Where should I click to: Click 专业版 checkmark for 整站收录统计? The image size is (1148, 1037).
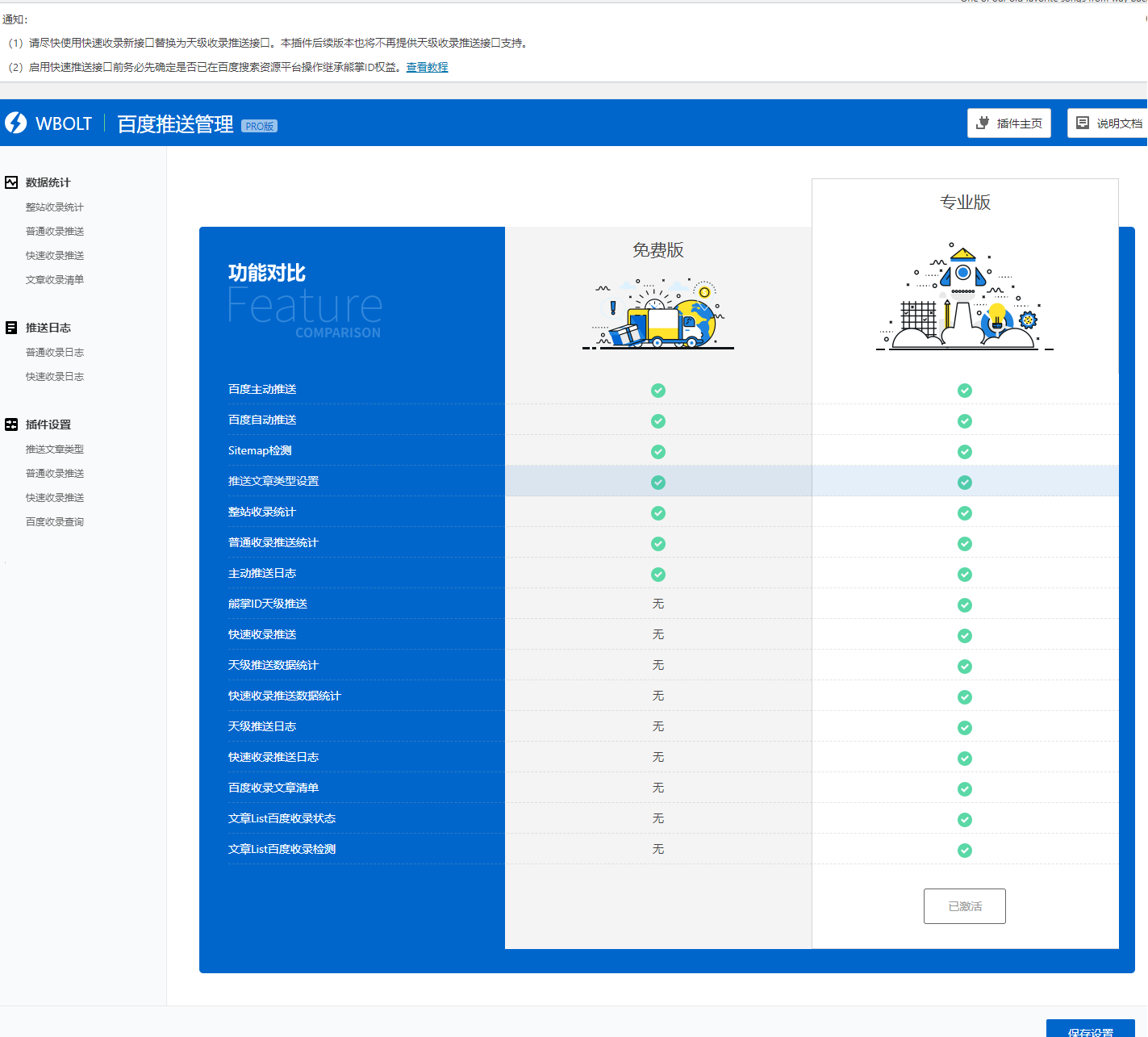(x=965, y=513)
